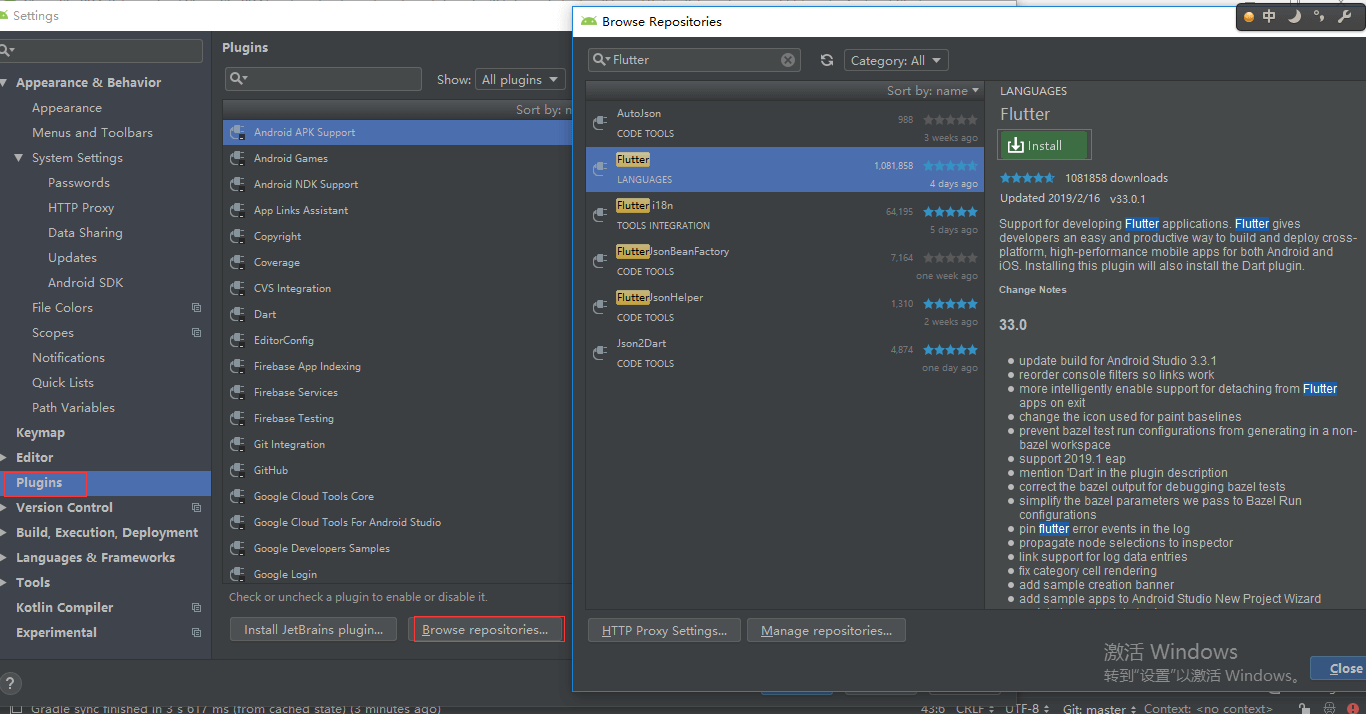This screenshot has height=714, width=1366.
Task: Open IME settings with the wrench icon
Action: point(1345,16)
